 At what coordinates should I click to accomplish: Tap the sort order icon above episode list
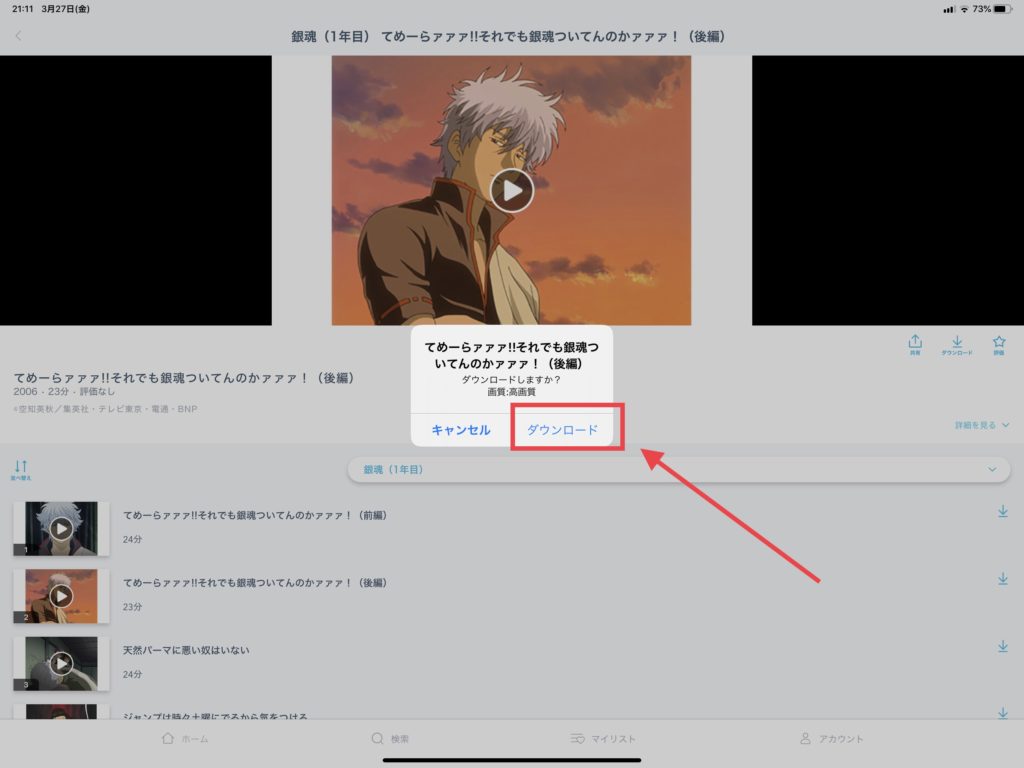[x=21, y=470]
